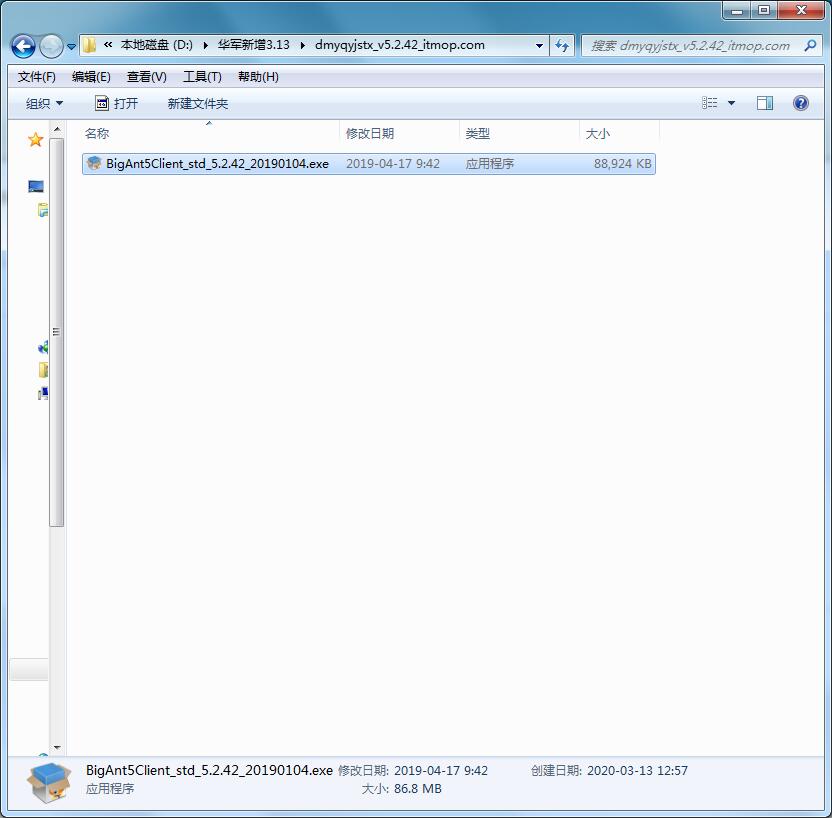Click the file name in the details pane
The height and width of the screenshot is (818, 832).
coord(209,770)
